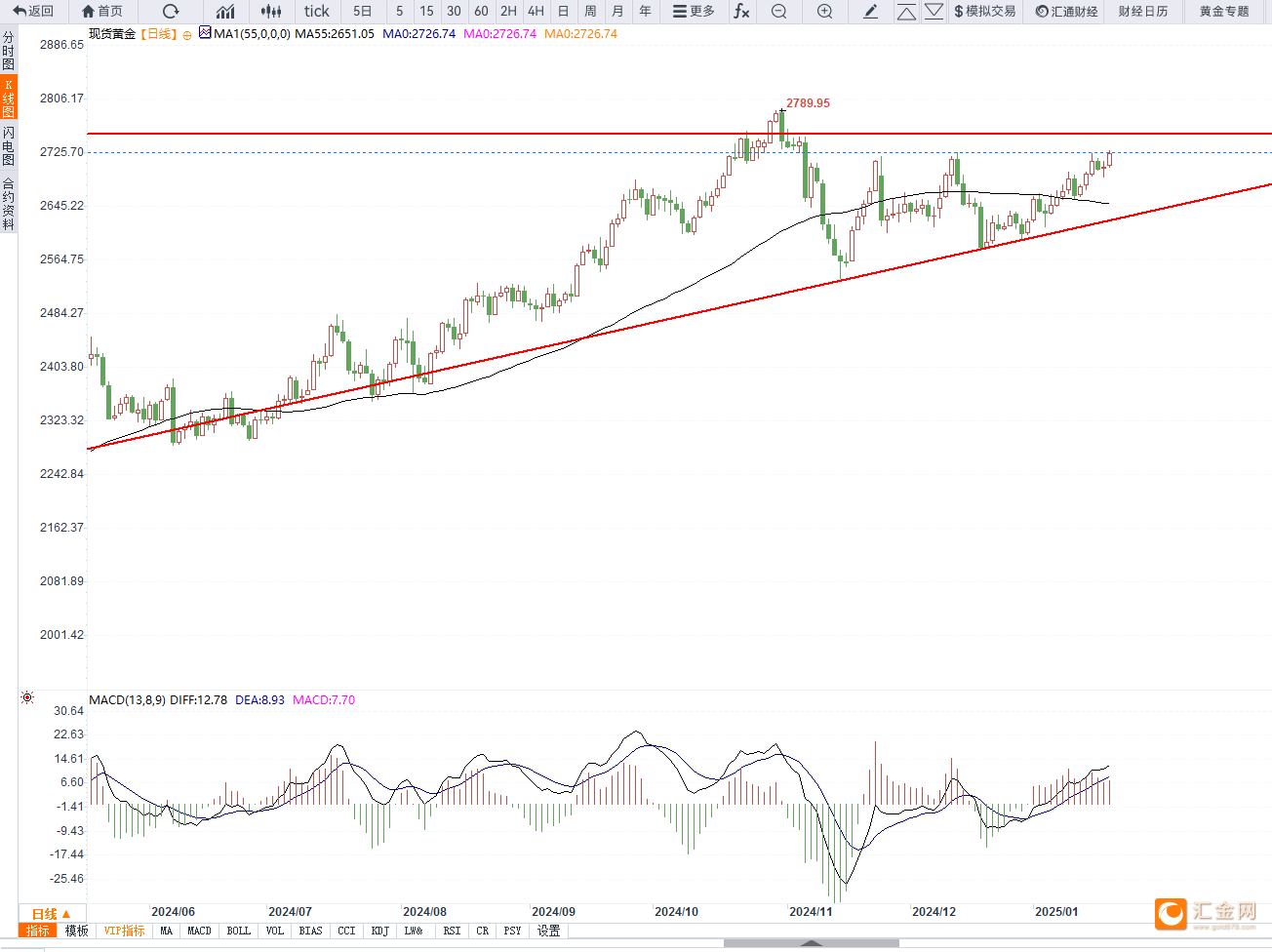The width and height of the screenshot is (1272, 952).
Task: Click the downward triangle toolbar icon
Action: [934, 12]
